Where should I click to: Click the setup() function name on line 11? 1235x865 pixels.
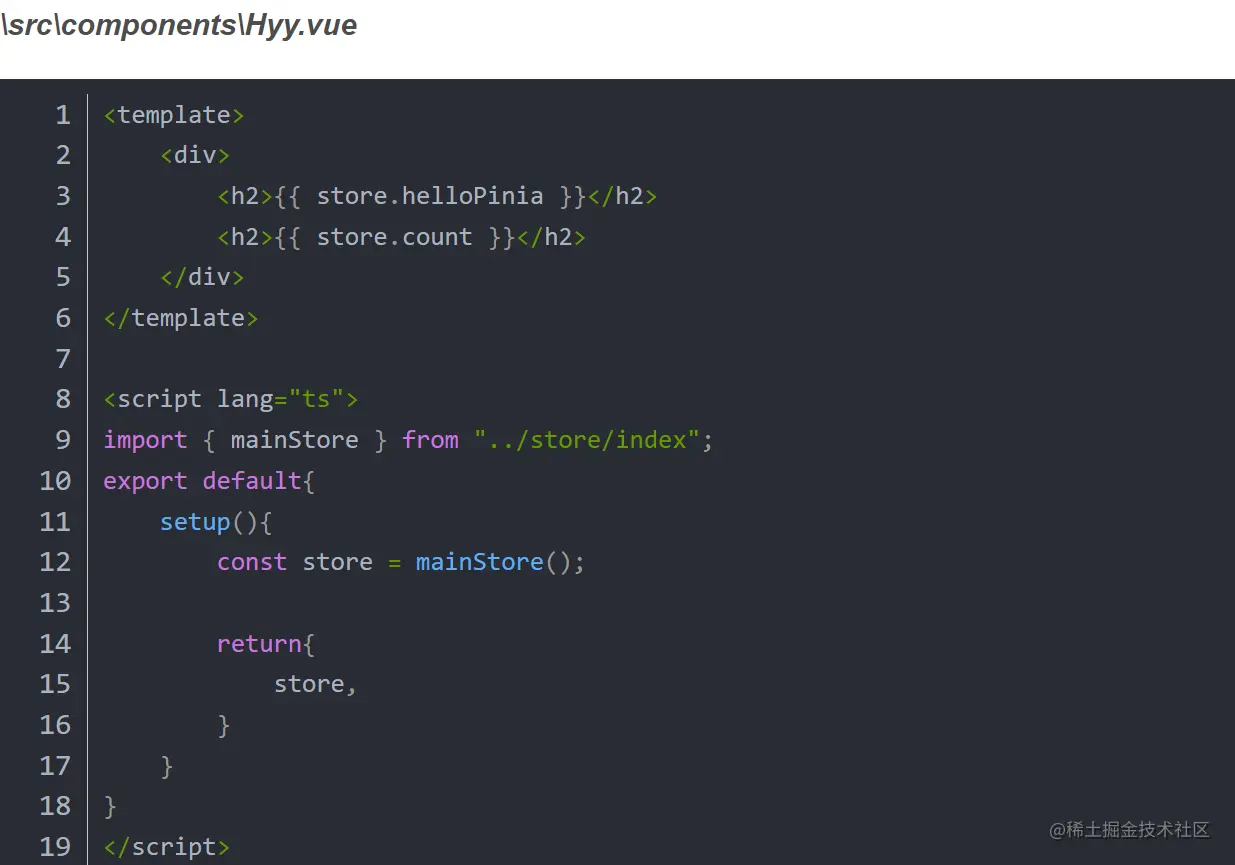pos(195,522)
